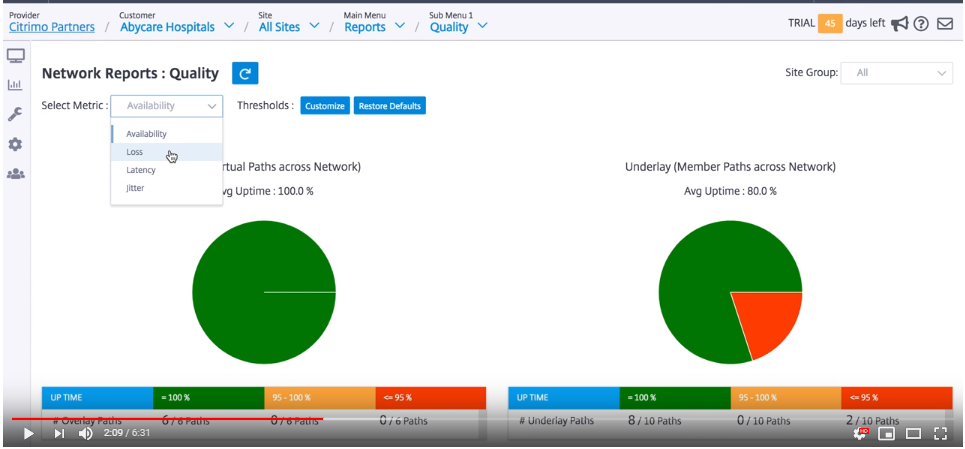This screenshot has width=965, height=449.
Task: Click the Reports main menu link
Action: (x=365, y=26)
